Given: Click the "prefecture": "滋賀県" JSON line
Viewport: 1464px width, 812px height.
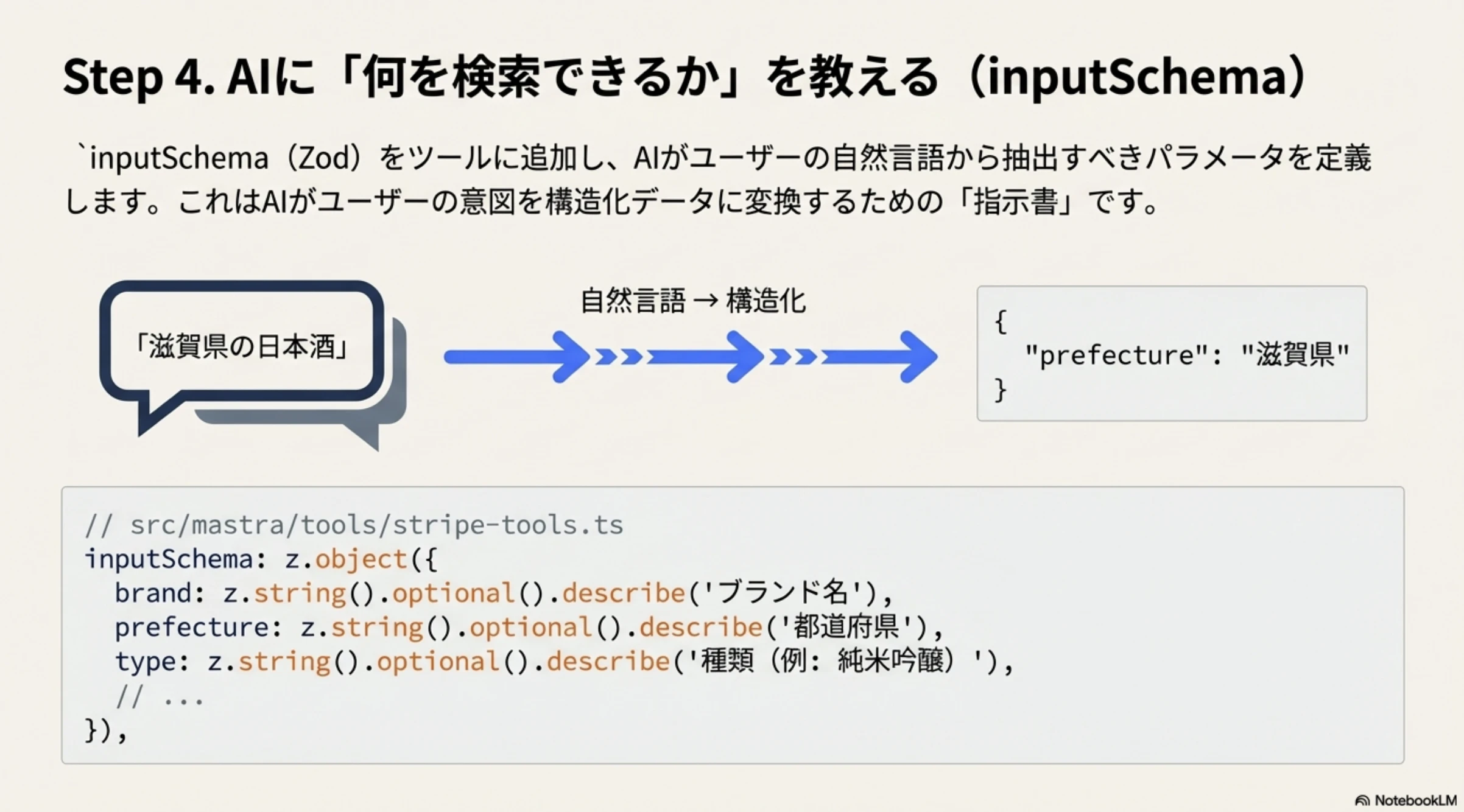Looking at the screenshot, I should (x=1187, y=355).
